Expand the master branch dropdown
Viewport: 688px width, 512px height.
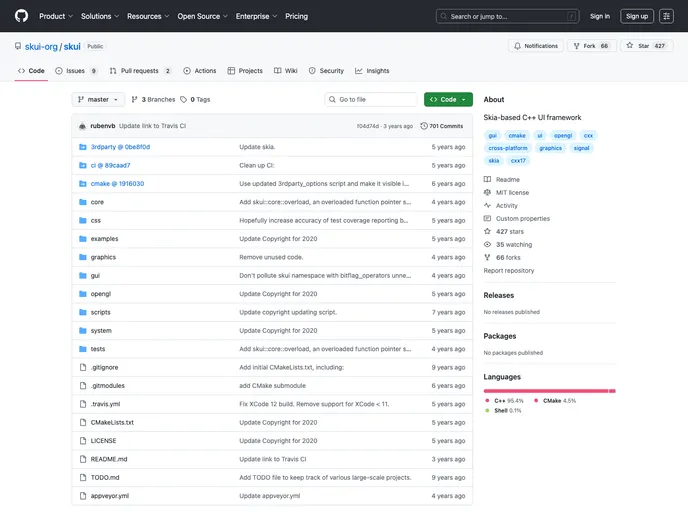click(x=99, y=100)
